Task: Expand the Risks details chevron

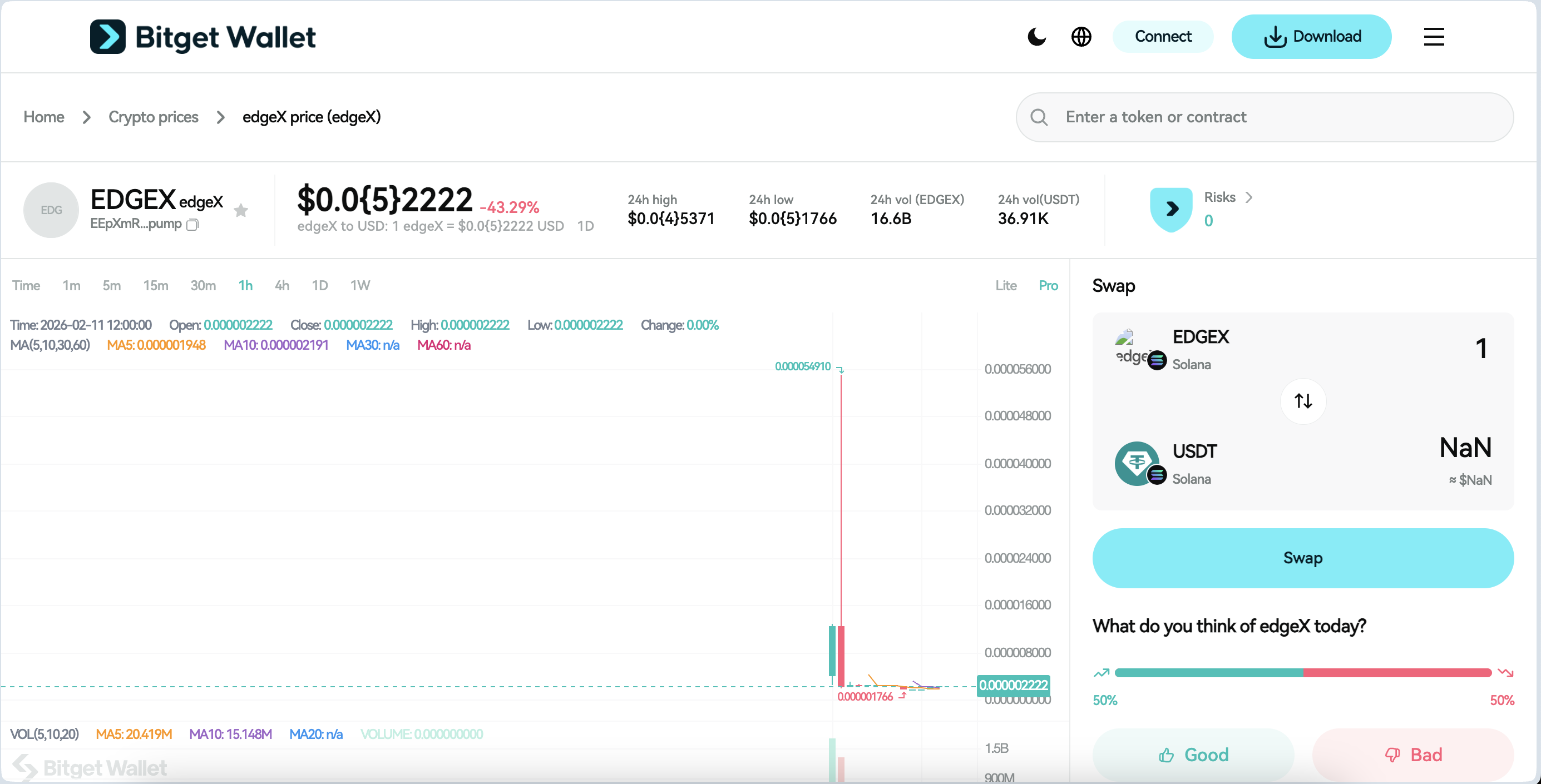Action: click(1249, 197)
